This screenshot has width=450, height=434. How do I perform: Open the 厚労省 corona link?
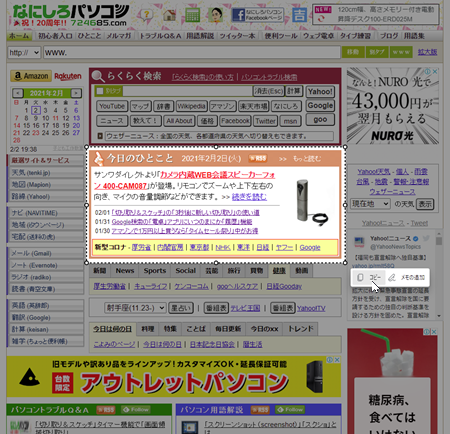[x=141, y=247]
